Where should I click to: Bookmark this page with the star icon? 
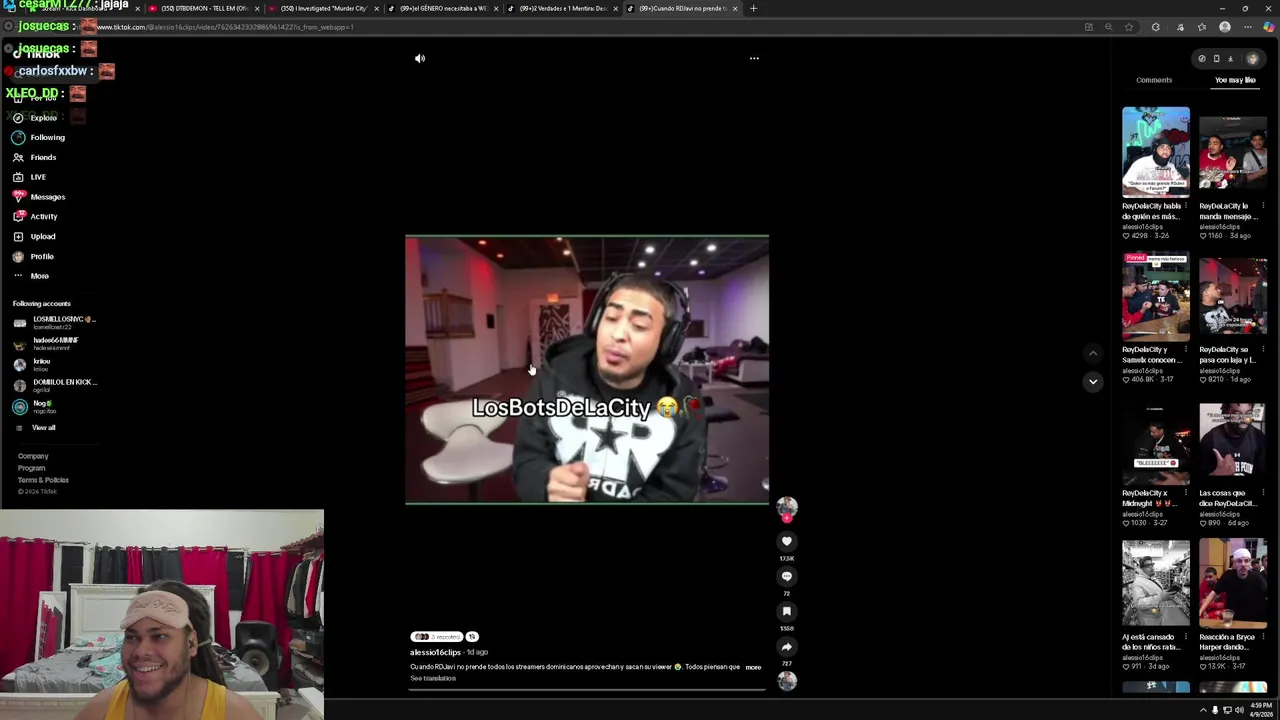click(x=1129, y=27)
